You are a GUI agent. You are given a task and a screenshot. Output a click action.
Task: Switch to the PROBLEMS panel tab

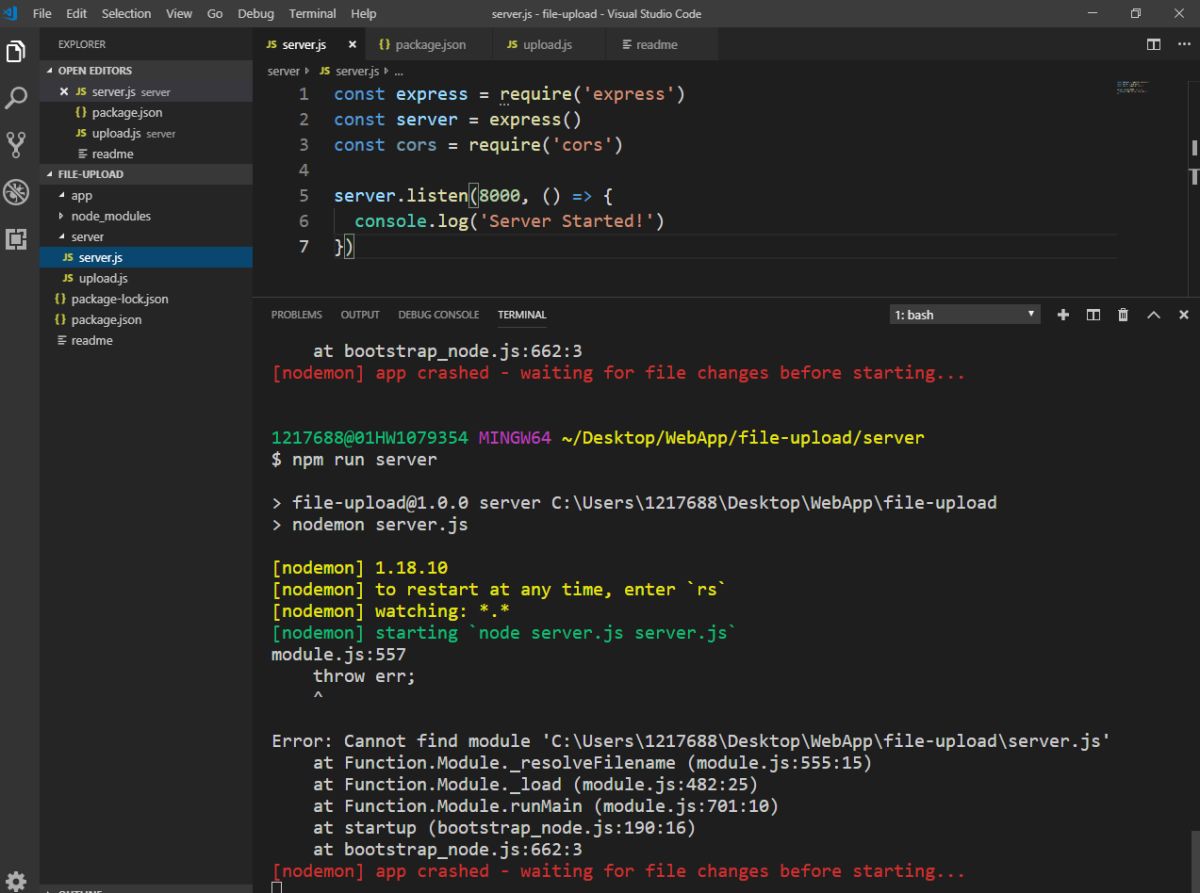[x=297, y=314]
